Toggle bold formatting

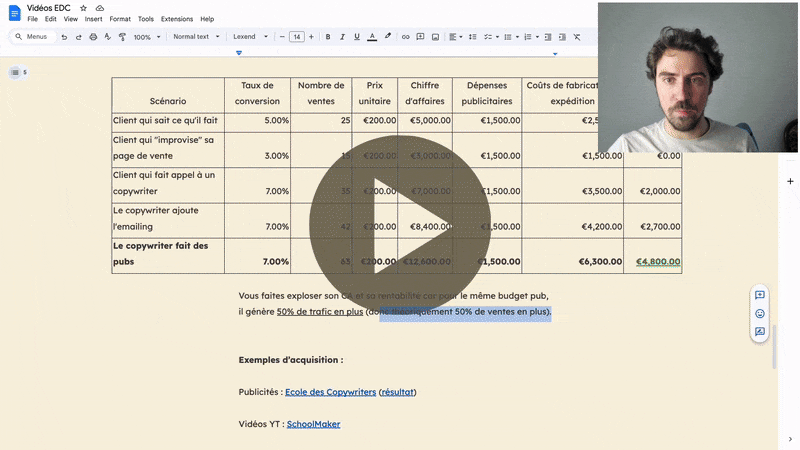point(327,37)
